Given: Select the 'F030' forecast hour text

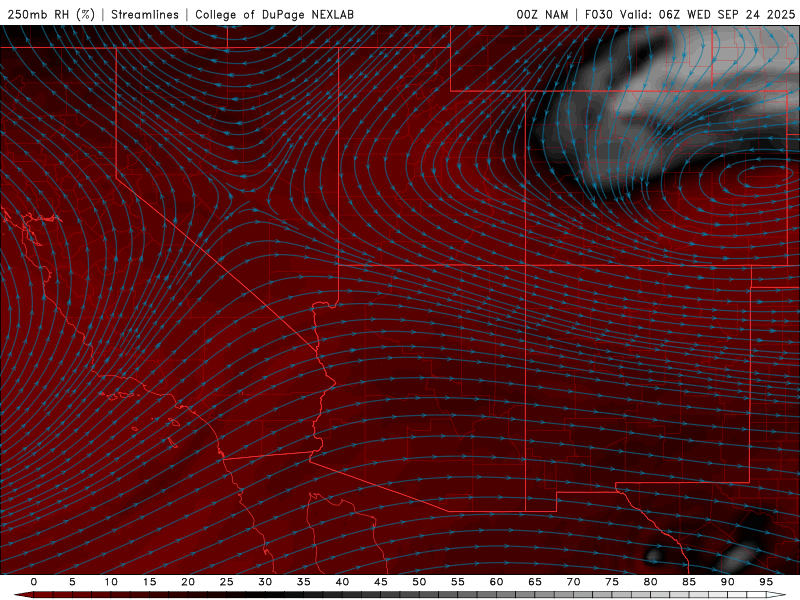Looking at the screenshot, I should 598,14.
